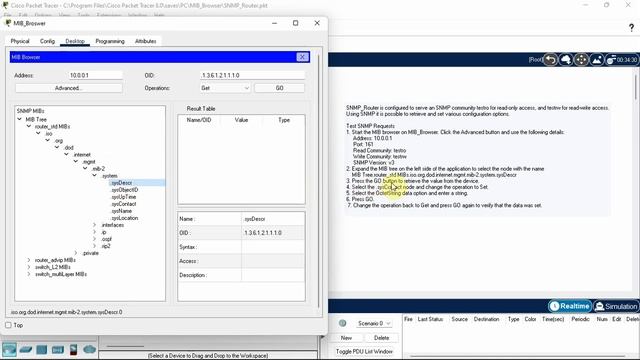Collapse the MIB Tree node

click(x=19, y=119)
